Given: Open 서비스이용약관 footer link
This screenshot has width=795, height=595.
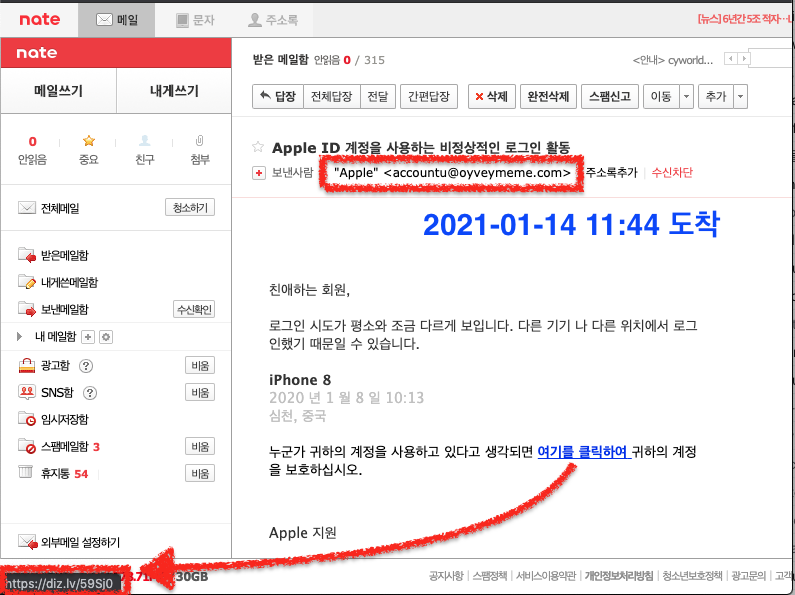Looking at the screenshot, I should coord(546,576).
